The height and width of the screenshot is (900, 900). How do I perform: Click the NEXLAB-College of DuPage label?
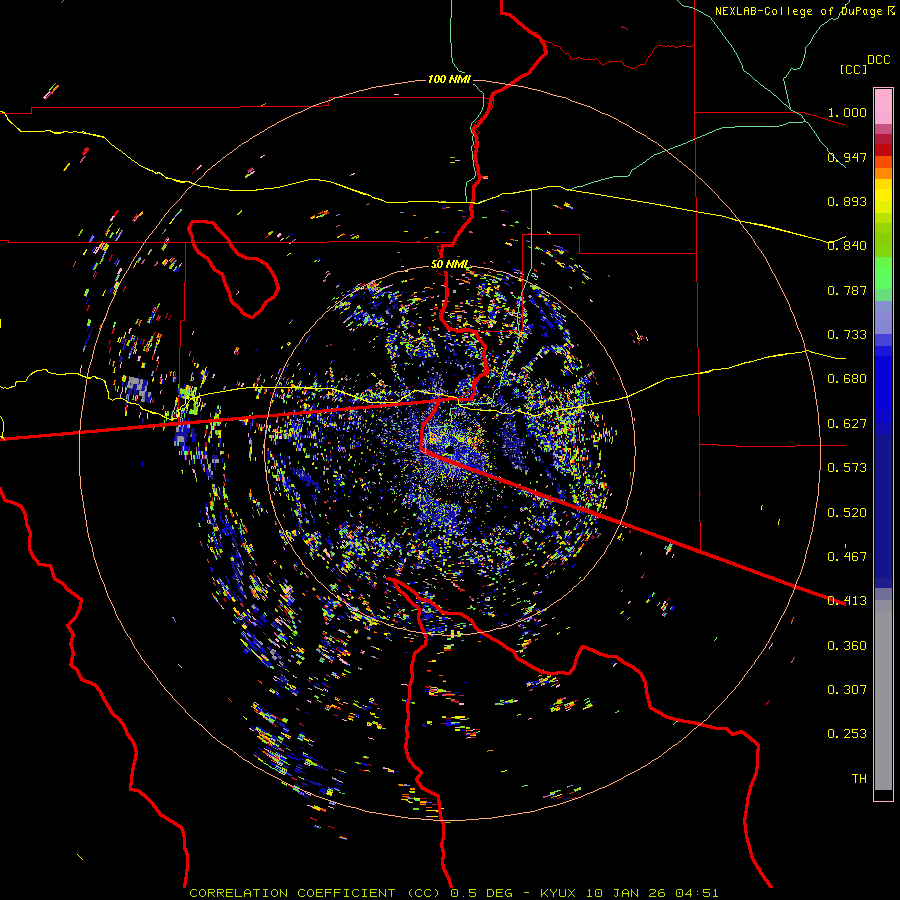[x=800, y=11]
